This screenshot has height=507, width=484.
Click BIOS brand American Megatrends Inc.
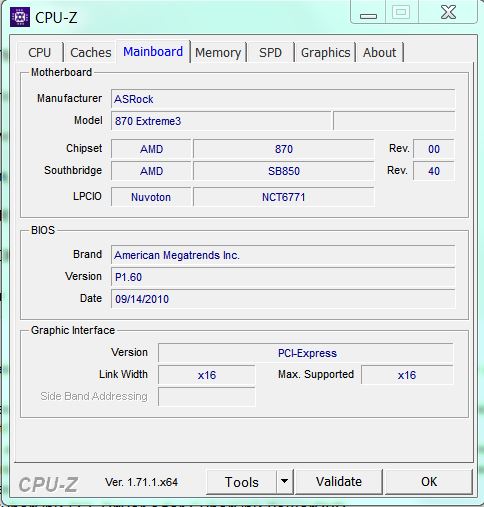[x=283, y=255]
